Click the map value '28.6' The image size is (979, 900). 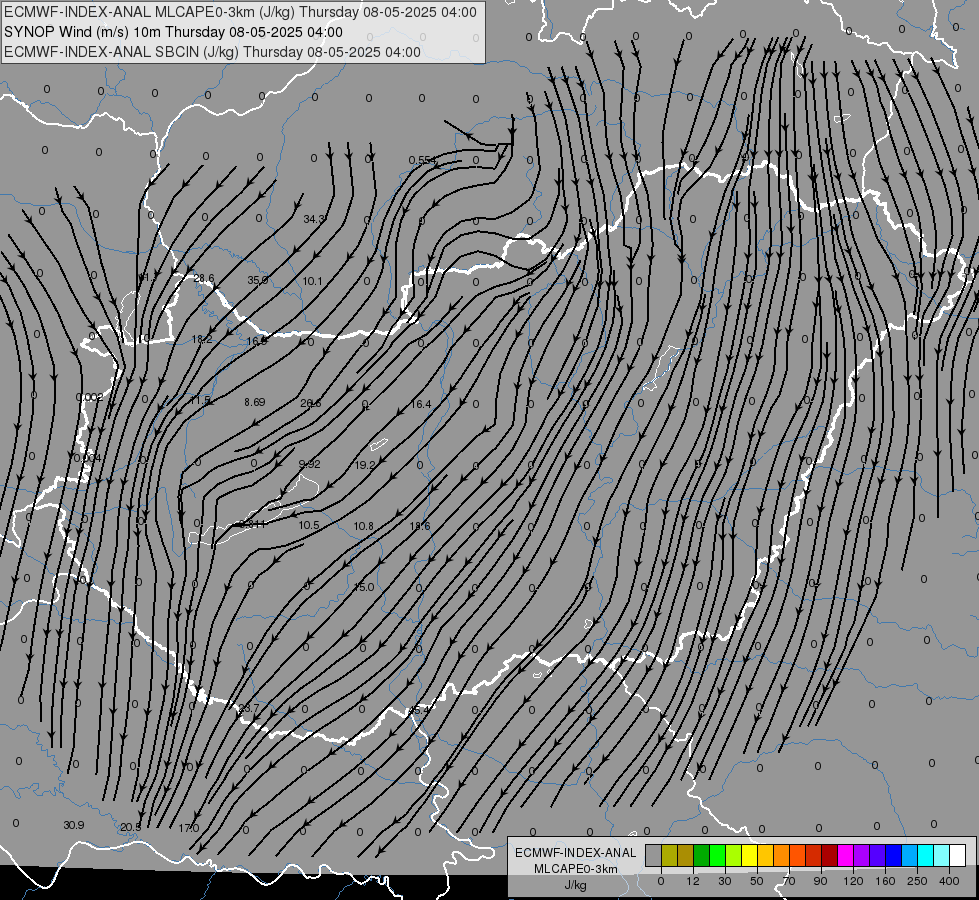[204, 279]
